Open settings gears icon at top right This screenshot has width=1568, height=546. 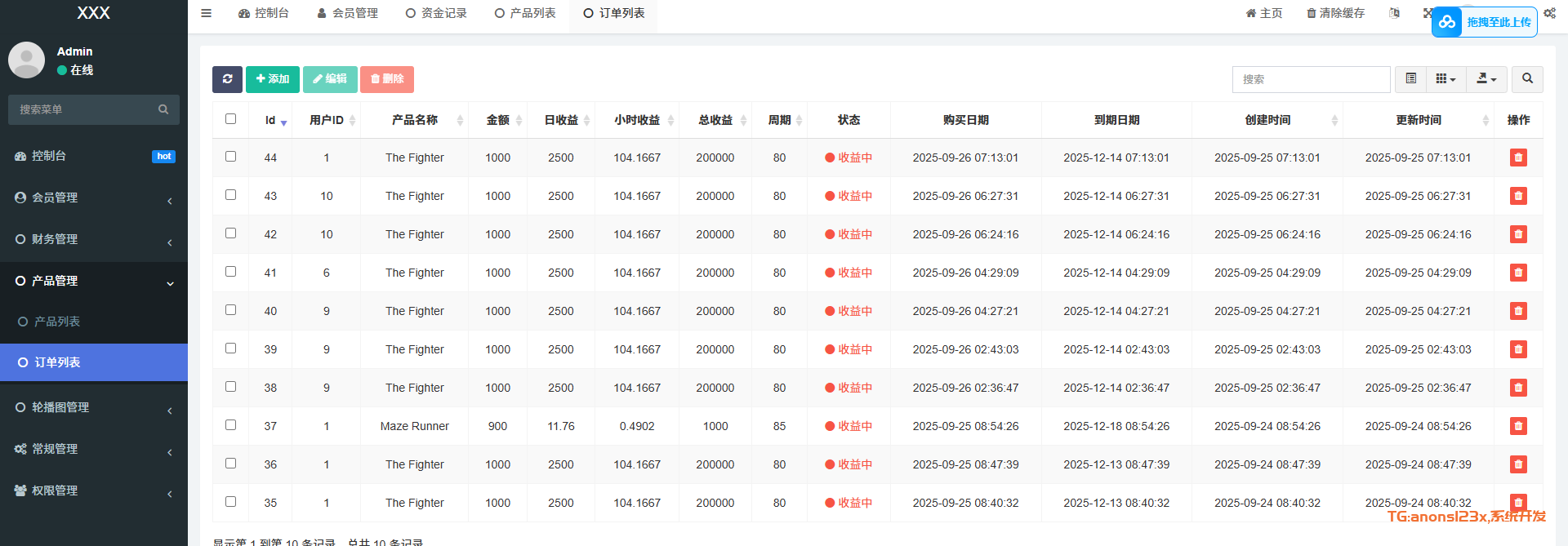tap(1549, 13)
